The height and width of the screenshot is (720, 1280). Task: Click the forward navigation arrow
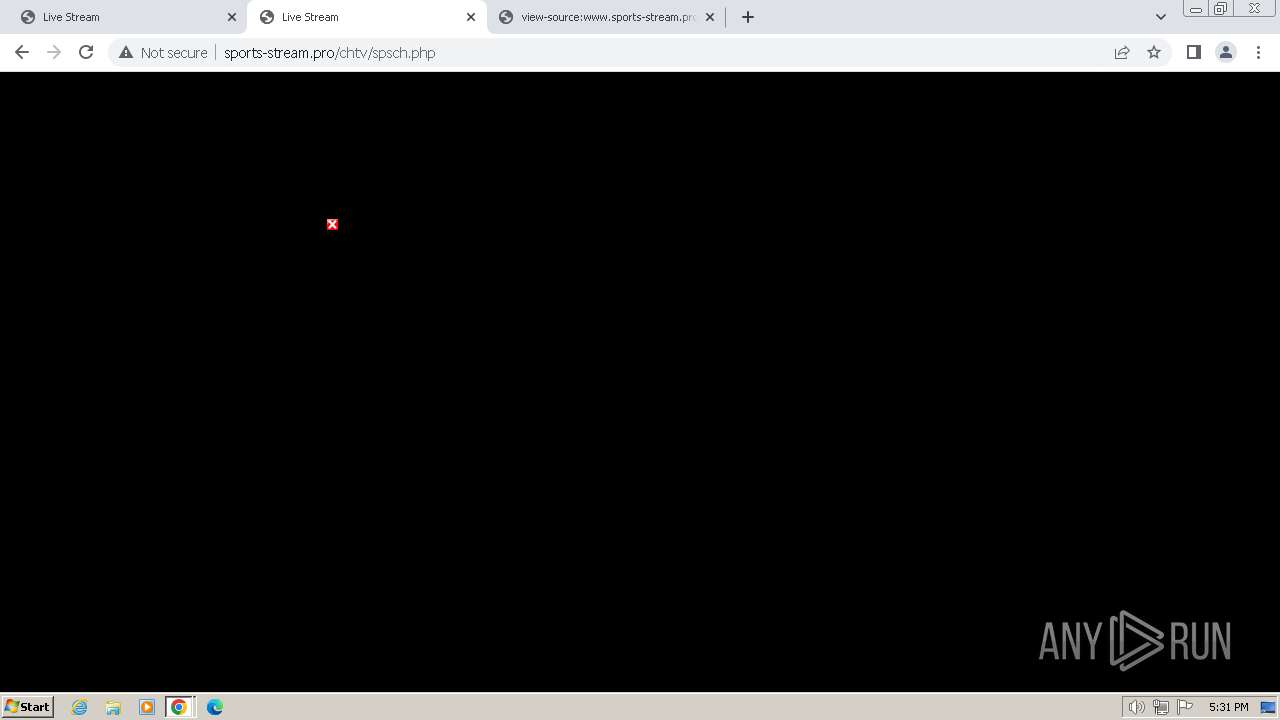(54, 52)
